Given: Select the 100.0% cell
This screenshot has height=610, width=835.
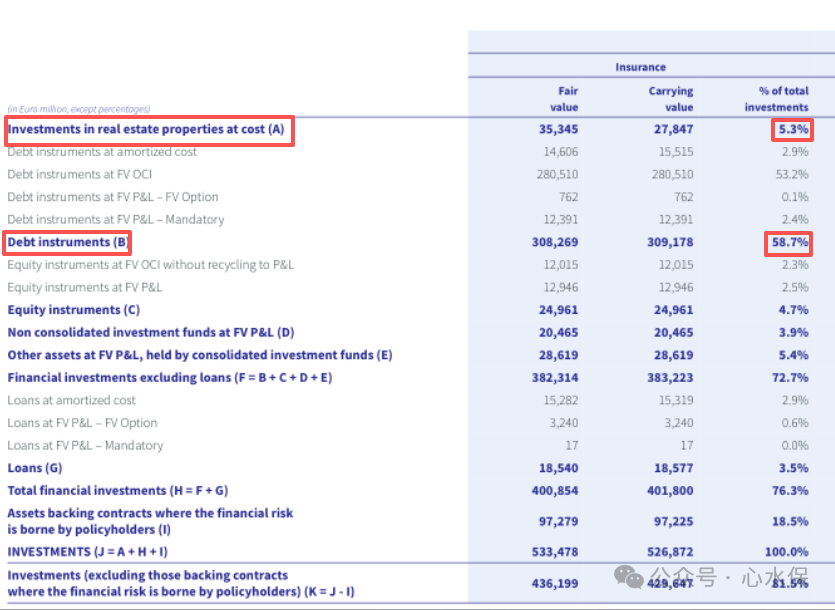Looking at the screenshot, I should point(787,552).
